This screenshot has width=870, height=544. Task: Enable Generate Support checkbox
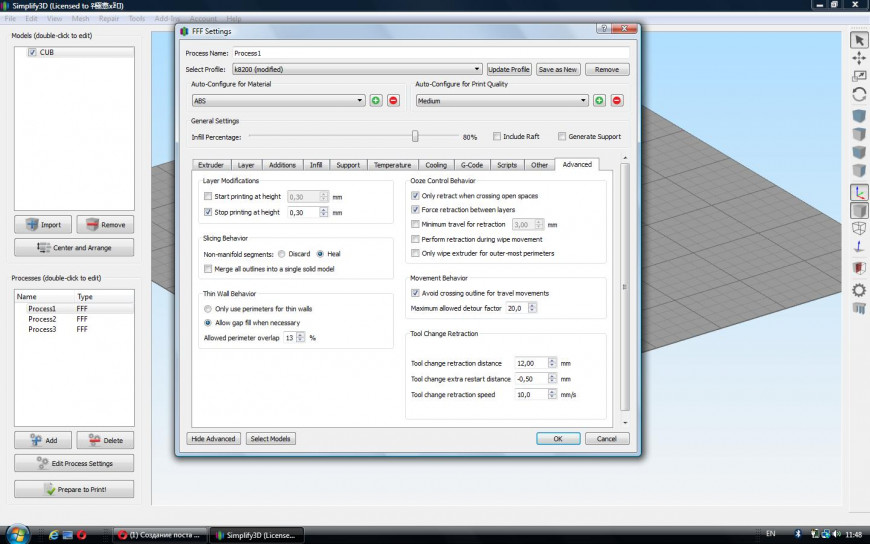coord(562,136)
